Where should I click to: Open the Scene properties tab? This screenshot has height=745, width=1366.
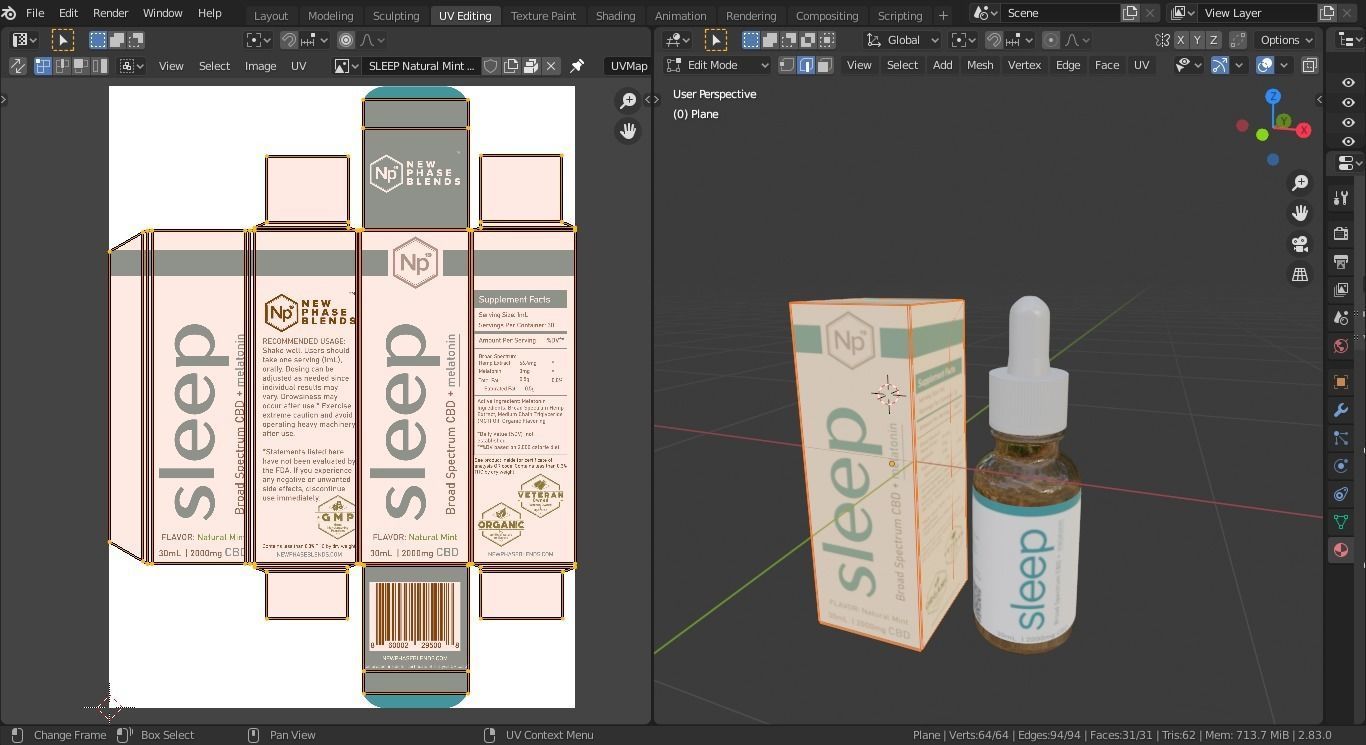click(x=1341, y=317)
